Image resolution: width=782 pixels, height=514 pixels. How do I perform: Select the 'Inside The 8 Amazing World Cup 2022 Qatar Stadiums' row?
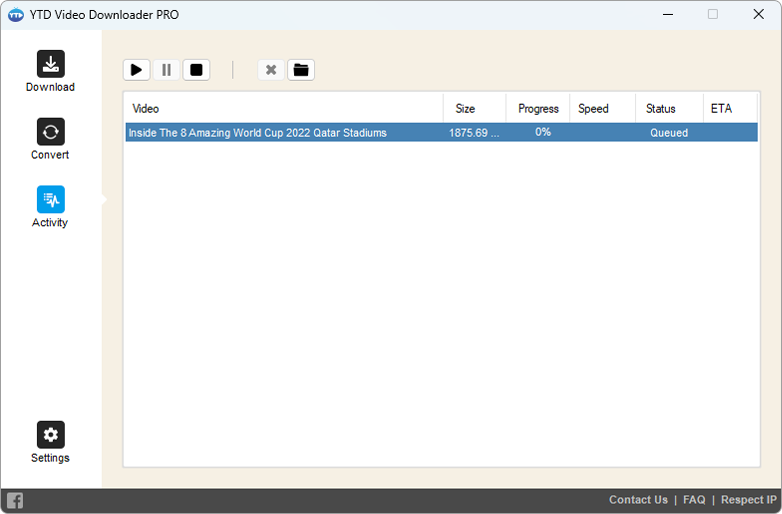(441, 133)
